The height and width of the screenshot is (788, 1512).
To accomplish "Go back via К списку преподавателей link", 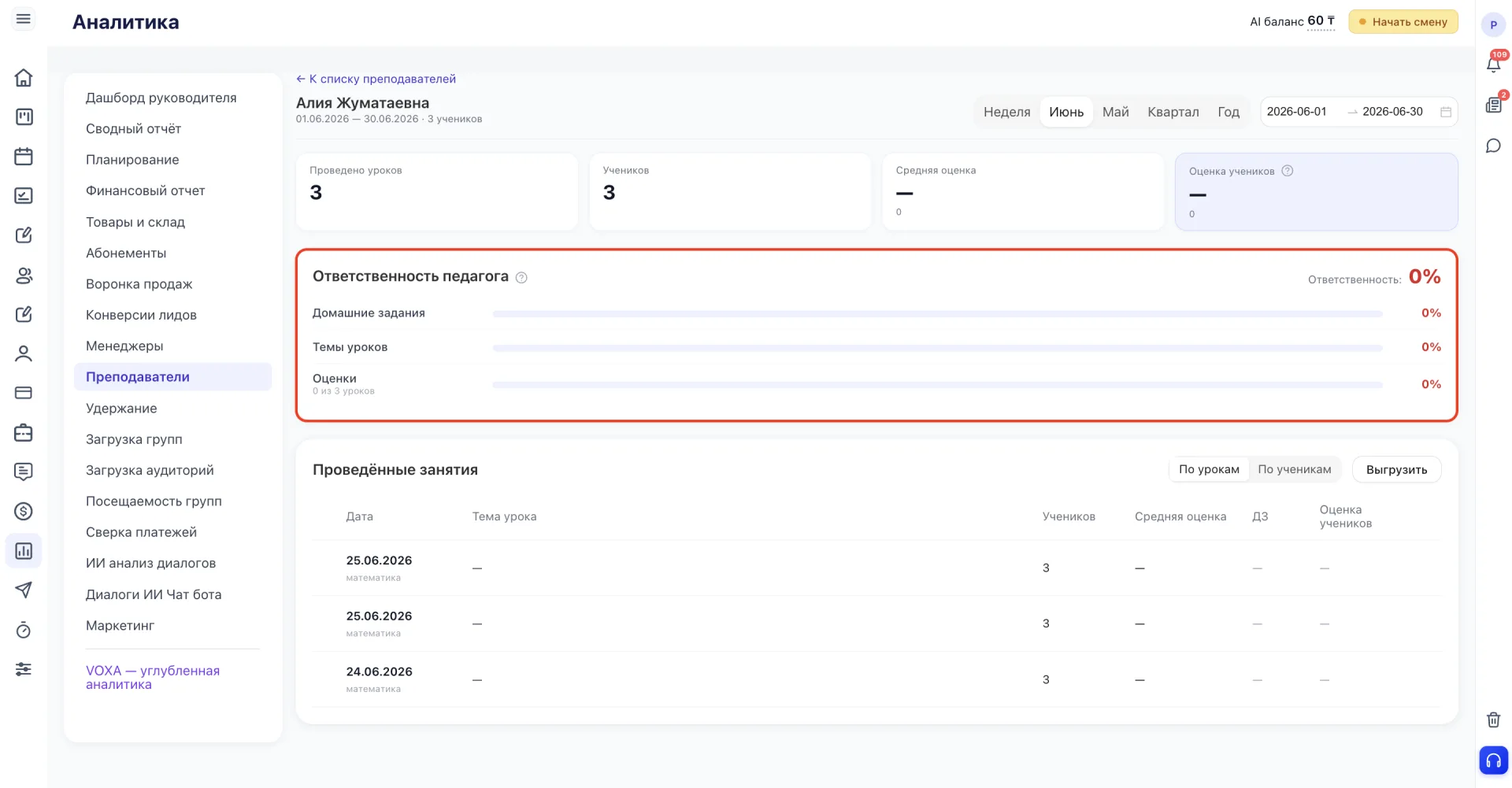I will click(x=376, y=79).
